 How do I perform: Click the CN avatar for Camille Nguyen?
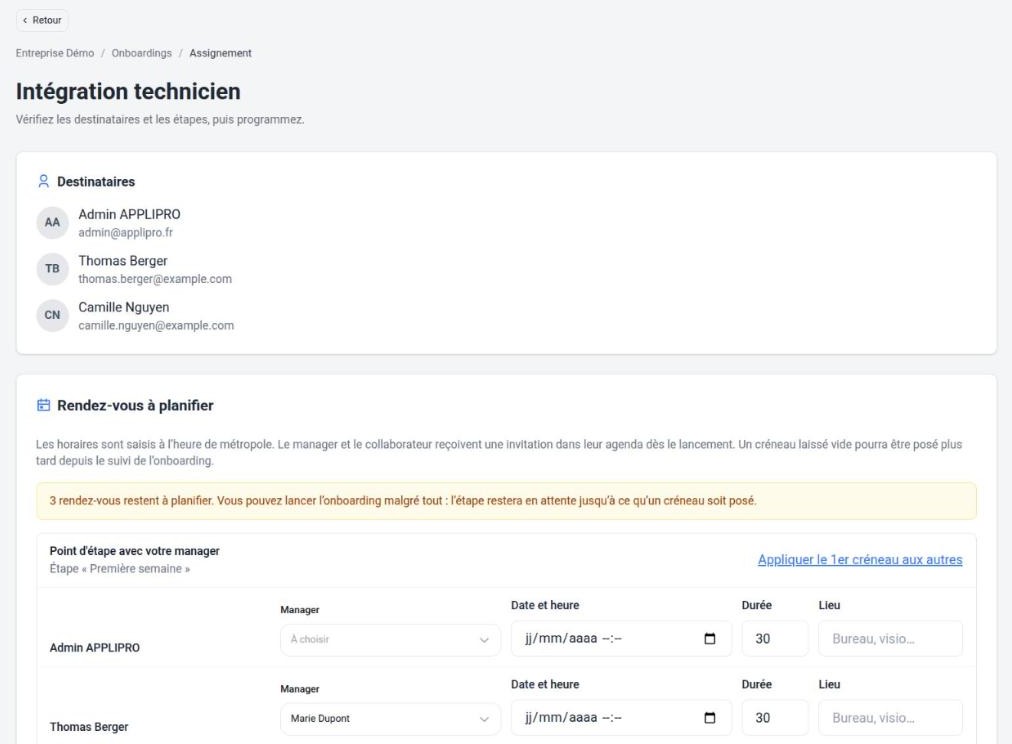[52, 316]
